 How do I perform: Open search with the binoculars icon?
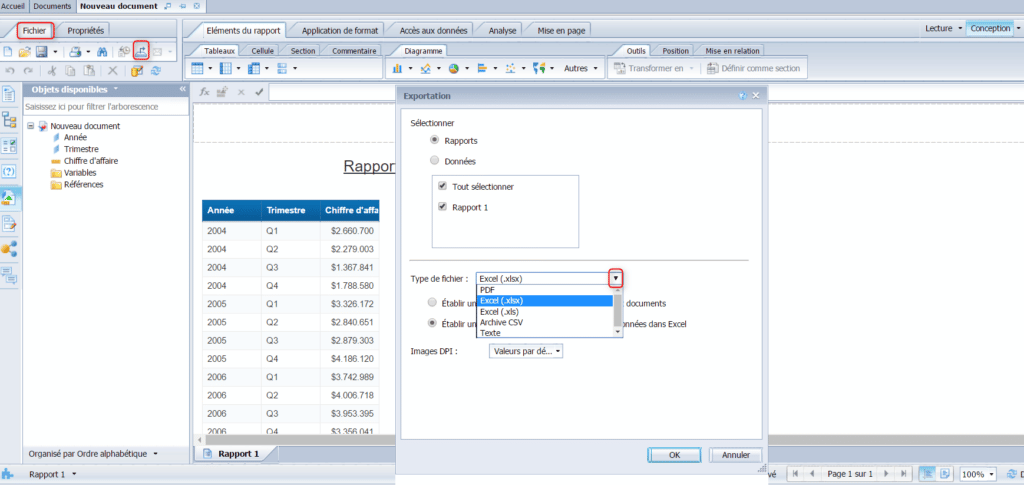pyautogui.click(x=102, y=51)
